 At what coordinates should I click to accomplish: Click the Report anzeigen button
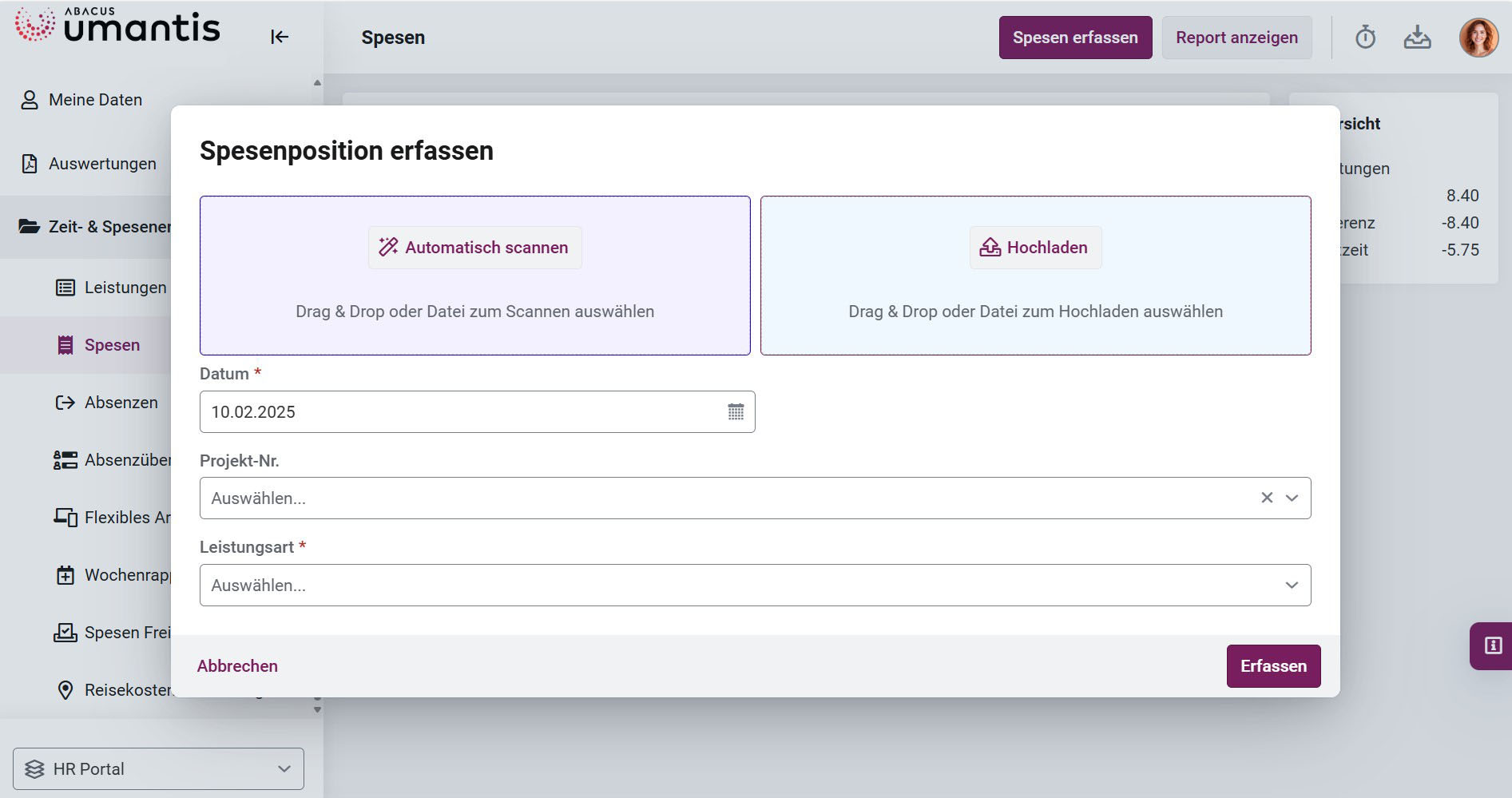tap(1236, 38)
